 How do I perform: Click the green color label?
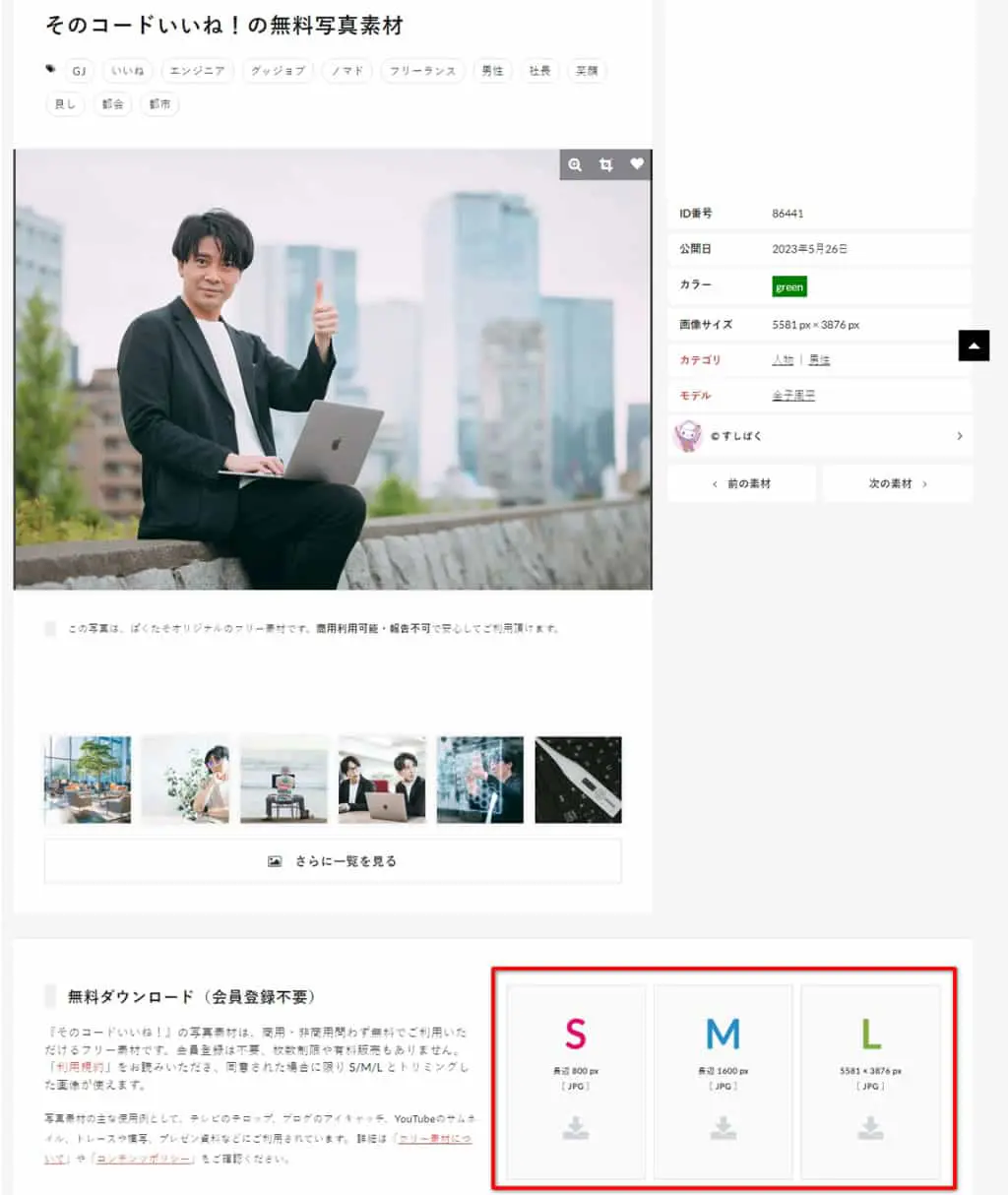pos(789,287)
